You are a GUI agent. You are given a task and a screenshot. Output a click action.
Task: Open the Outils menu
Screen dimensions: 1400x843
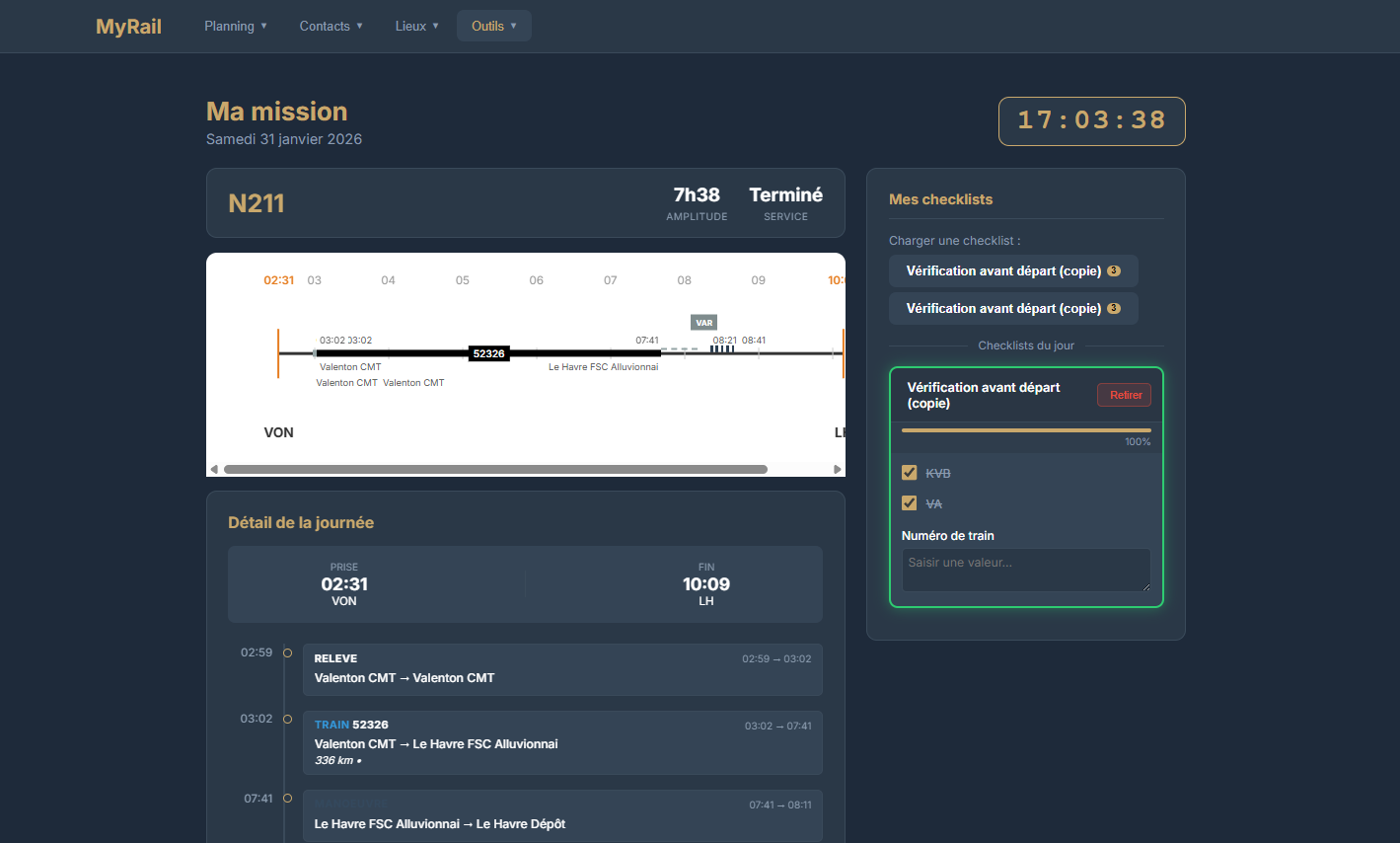493,27
